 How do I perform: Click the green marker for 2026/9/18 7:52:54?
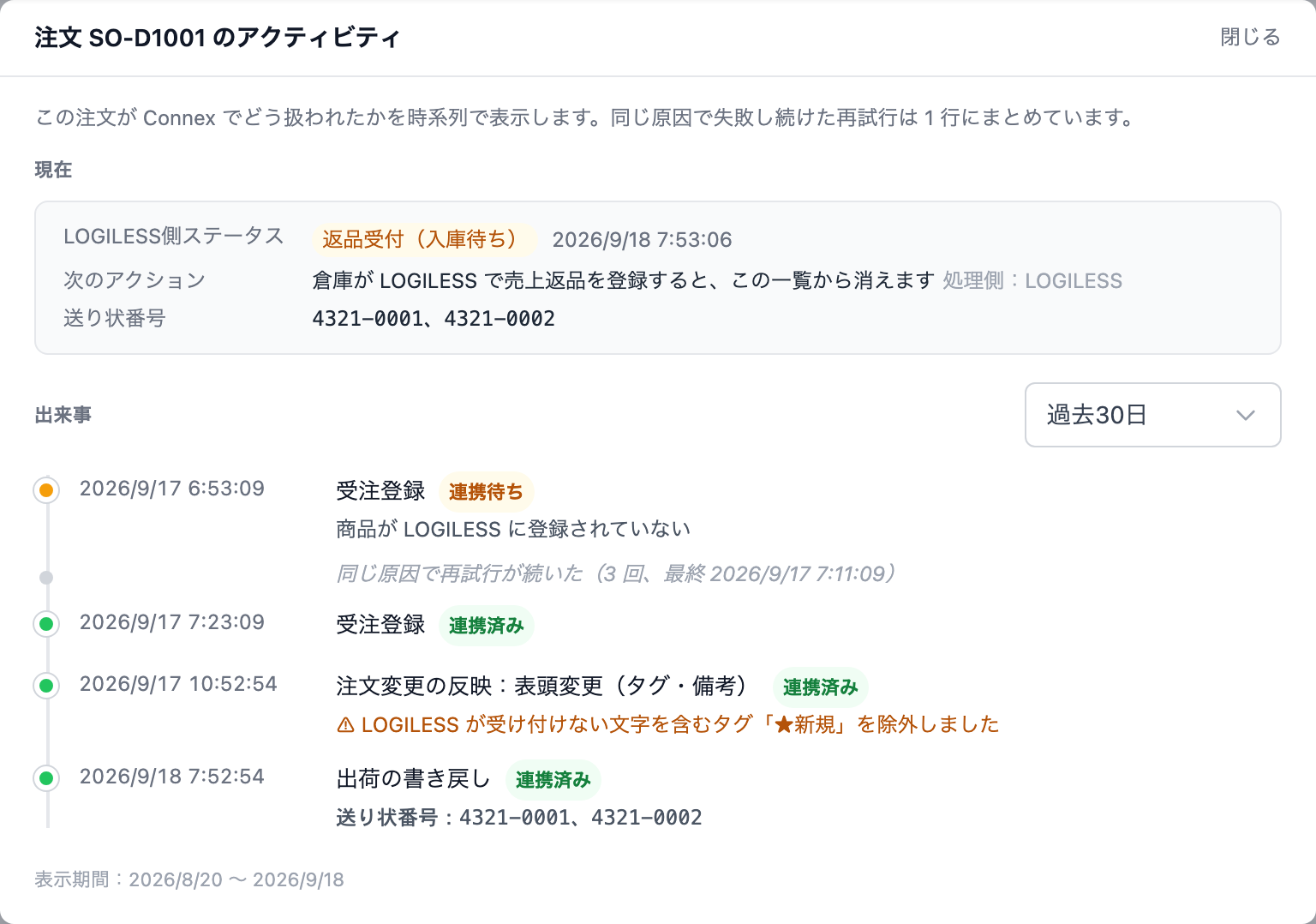[x=46, y=778]
